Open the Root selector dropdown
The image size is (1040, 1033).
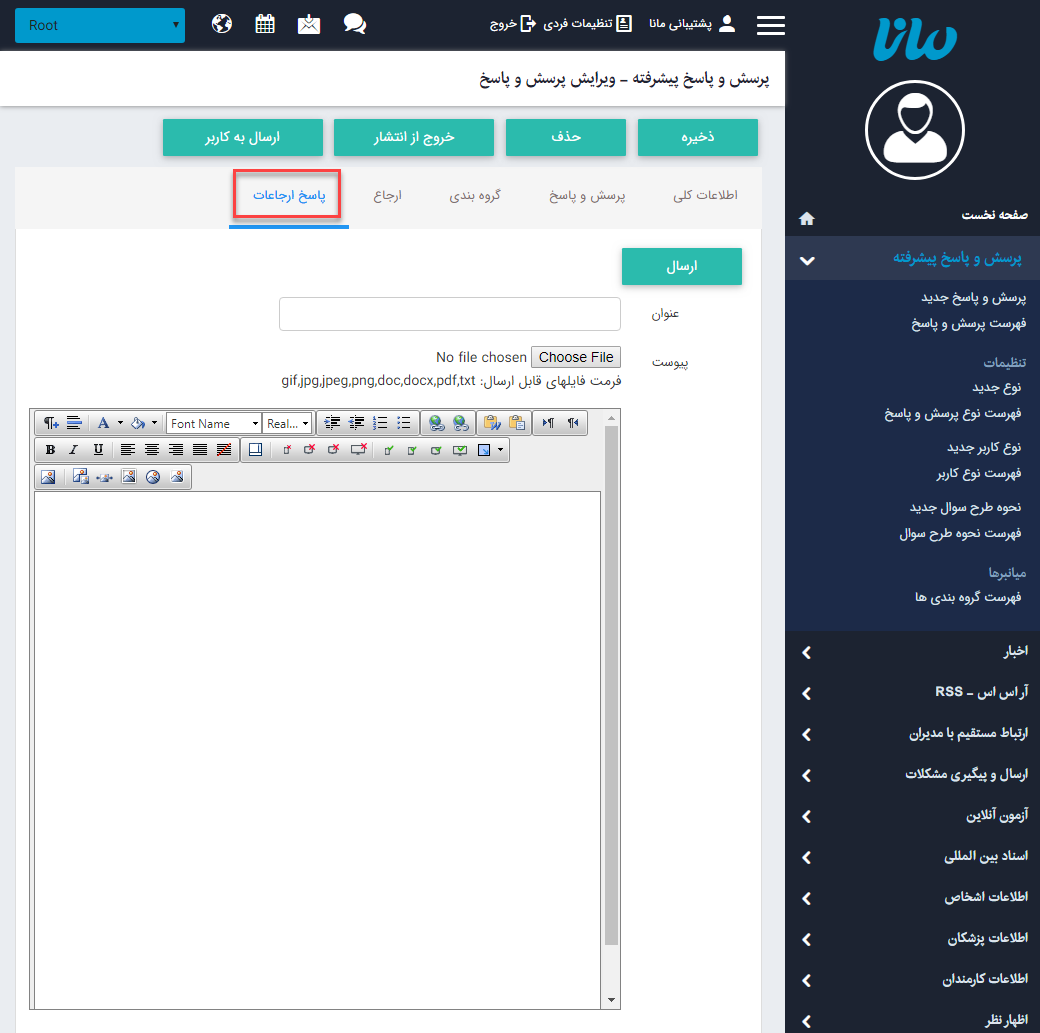click(100, 25)
